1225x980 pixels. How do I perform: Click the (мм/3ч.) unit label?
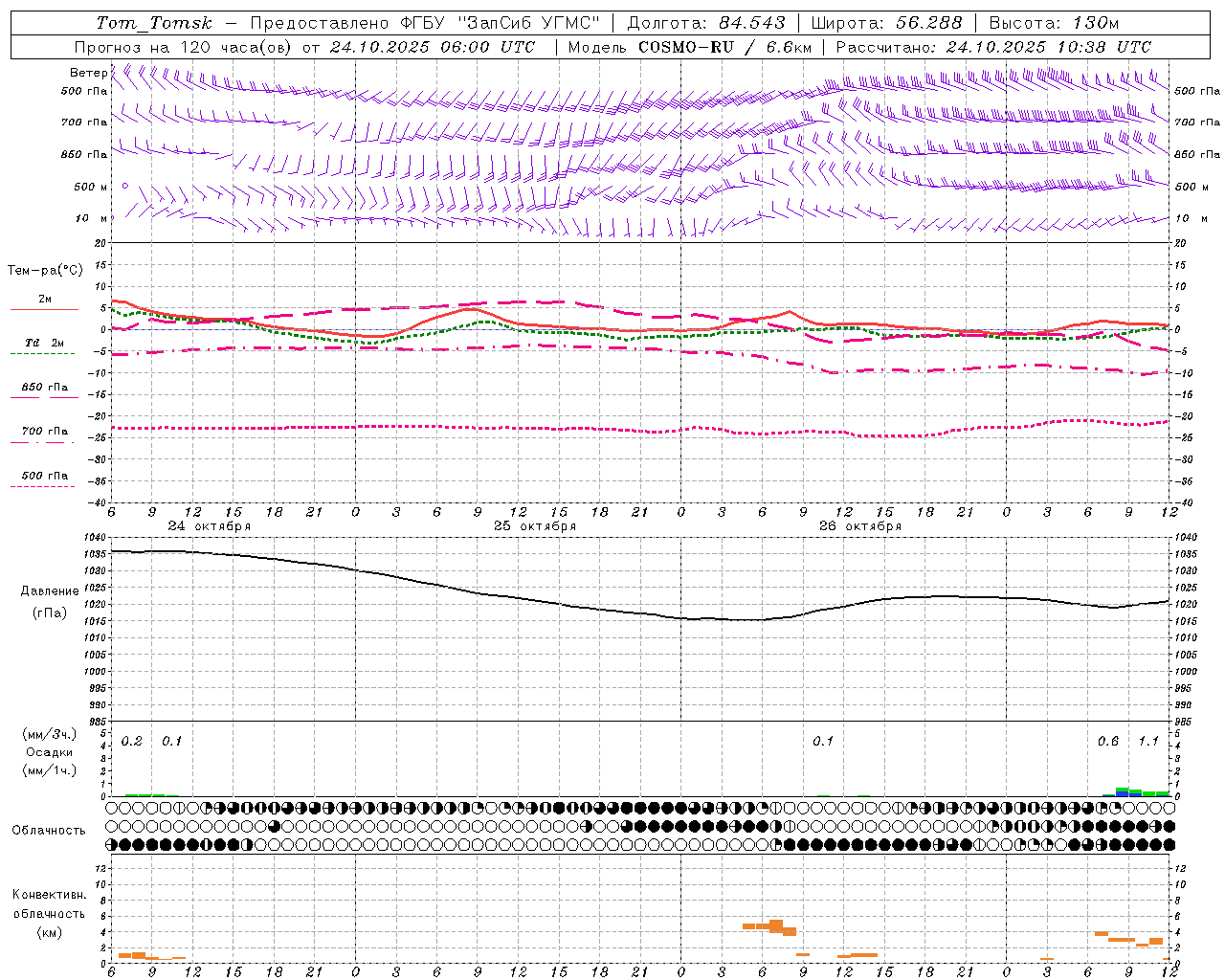tap(50, 734)
